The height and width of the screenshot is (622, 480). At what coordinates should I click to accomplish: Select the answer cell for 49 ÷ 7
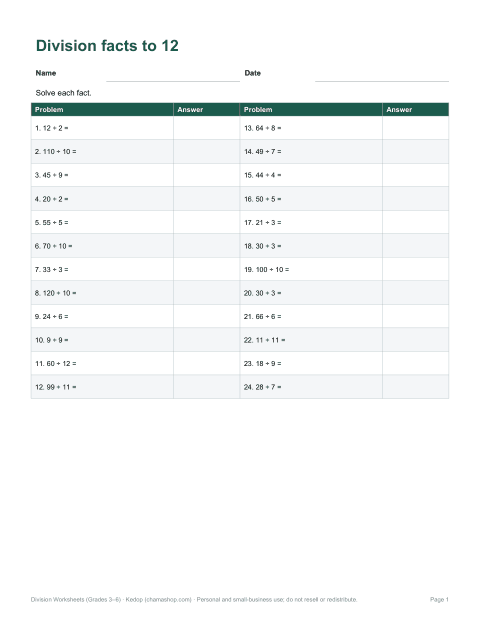416,152
